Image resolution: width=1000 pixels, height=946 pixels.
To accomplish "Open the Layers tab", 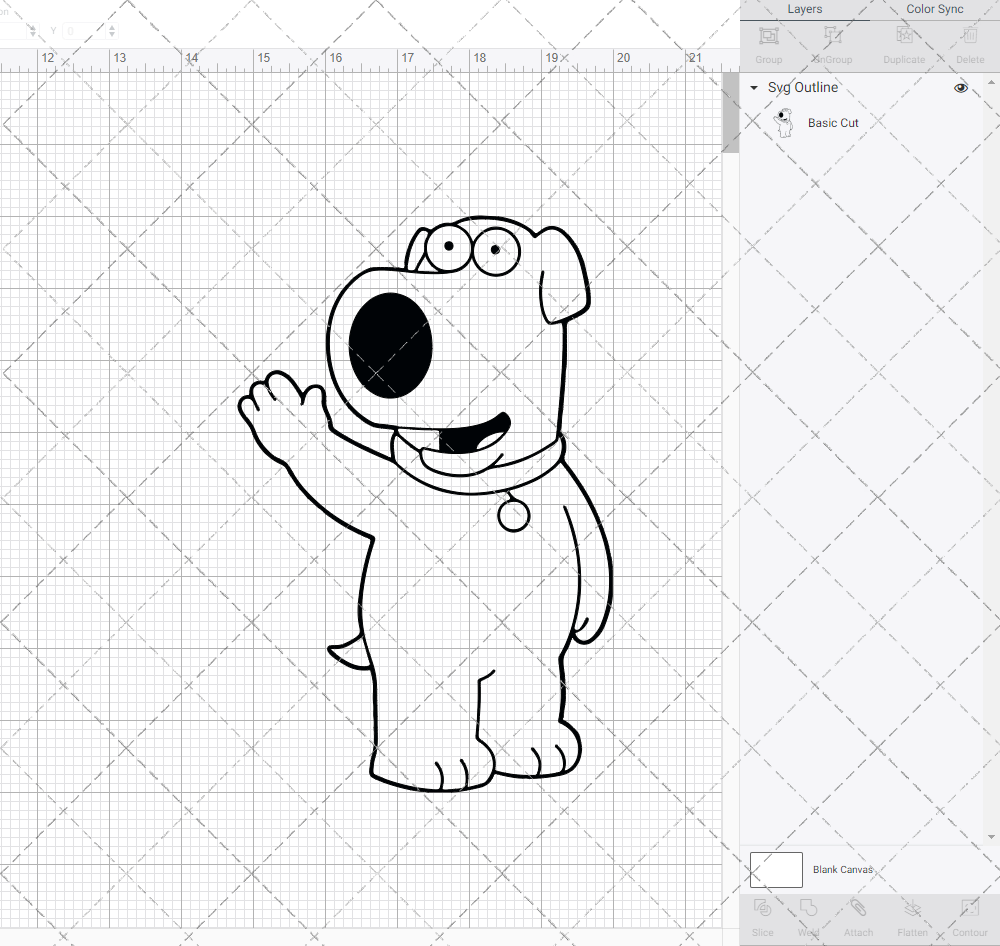I will 804,9.
